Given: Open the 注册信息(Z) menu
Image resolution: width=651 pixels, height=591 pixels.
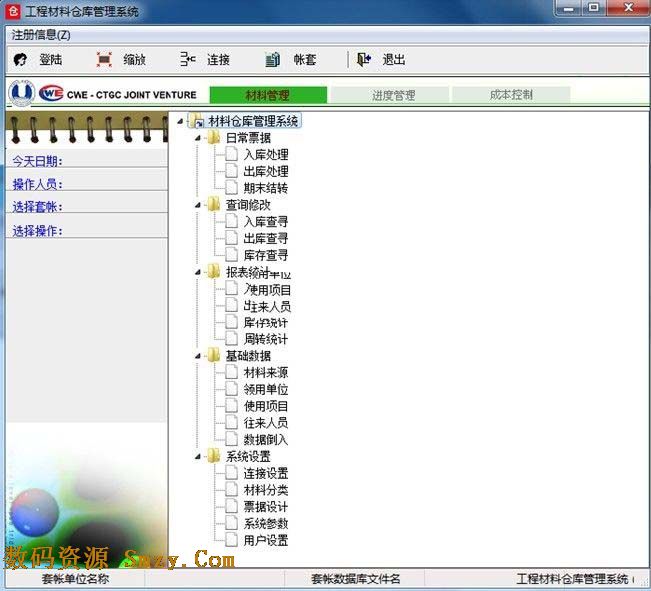Looking at the screenshot, I should click(x=41, y=35).
